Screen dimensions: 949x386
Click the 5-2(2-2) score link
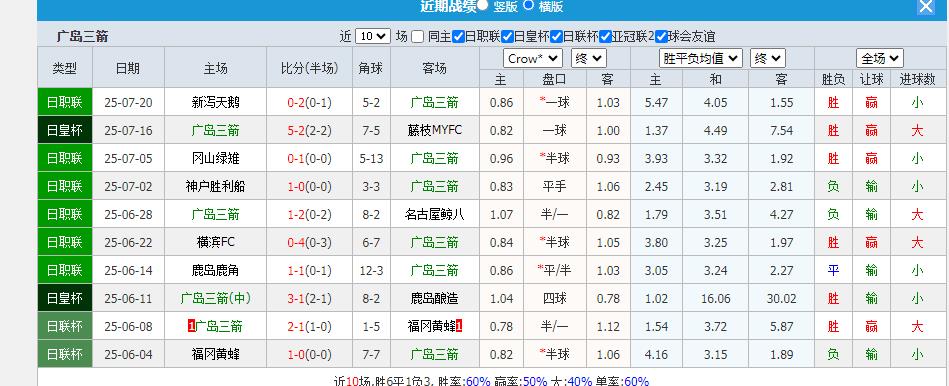pos(309,130)
